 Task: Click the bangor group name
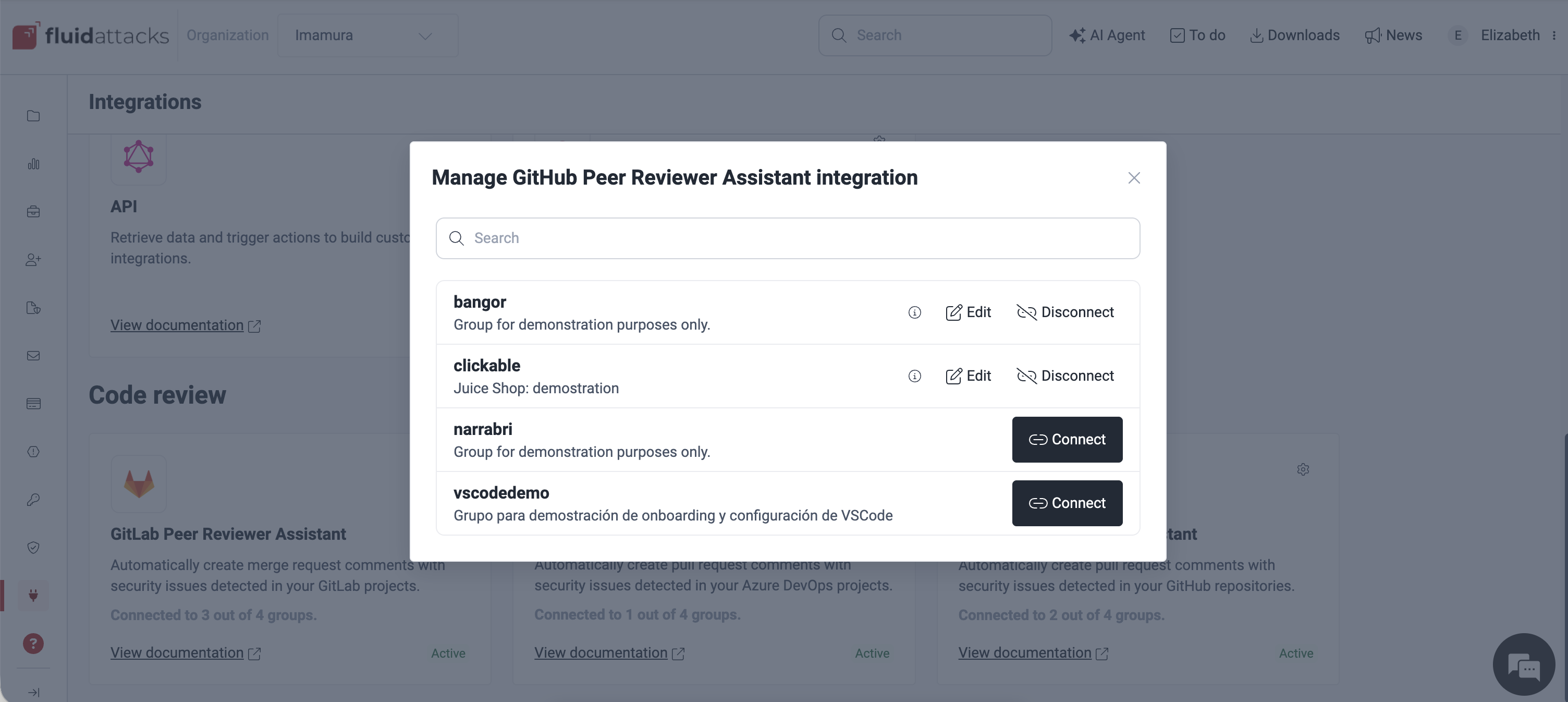tap(480, 302)
